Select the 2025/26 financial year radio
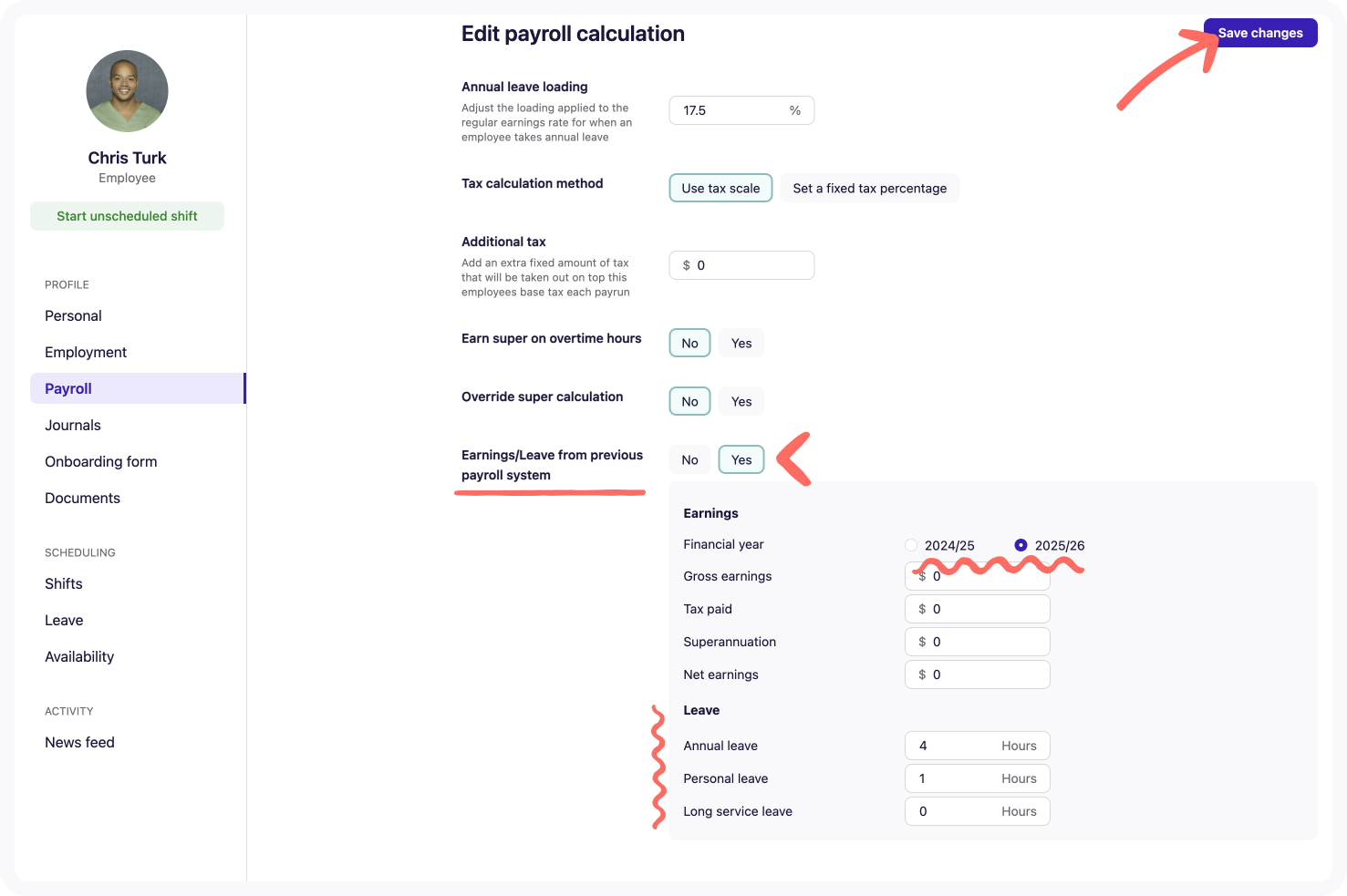This screenshot has width=1347, height=896. click(x=1021, y=545)
